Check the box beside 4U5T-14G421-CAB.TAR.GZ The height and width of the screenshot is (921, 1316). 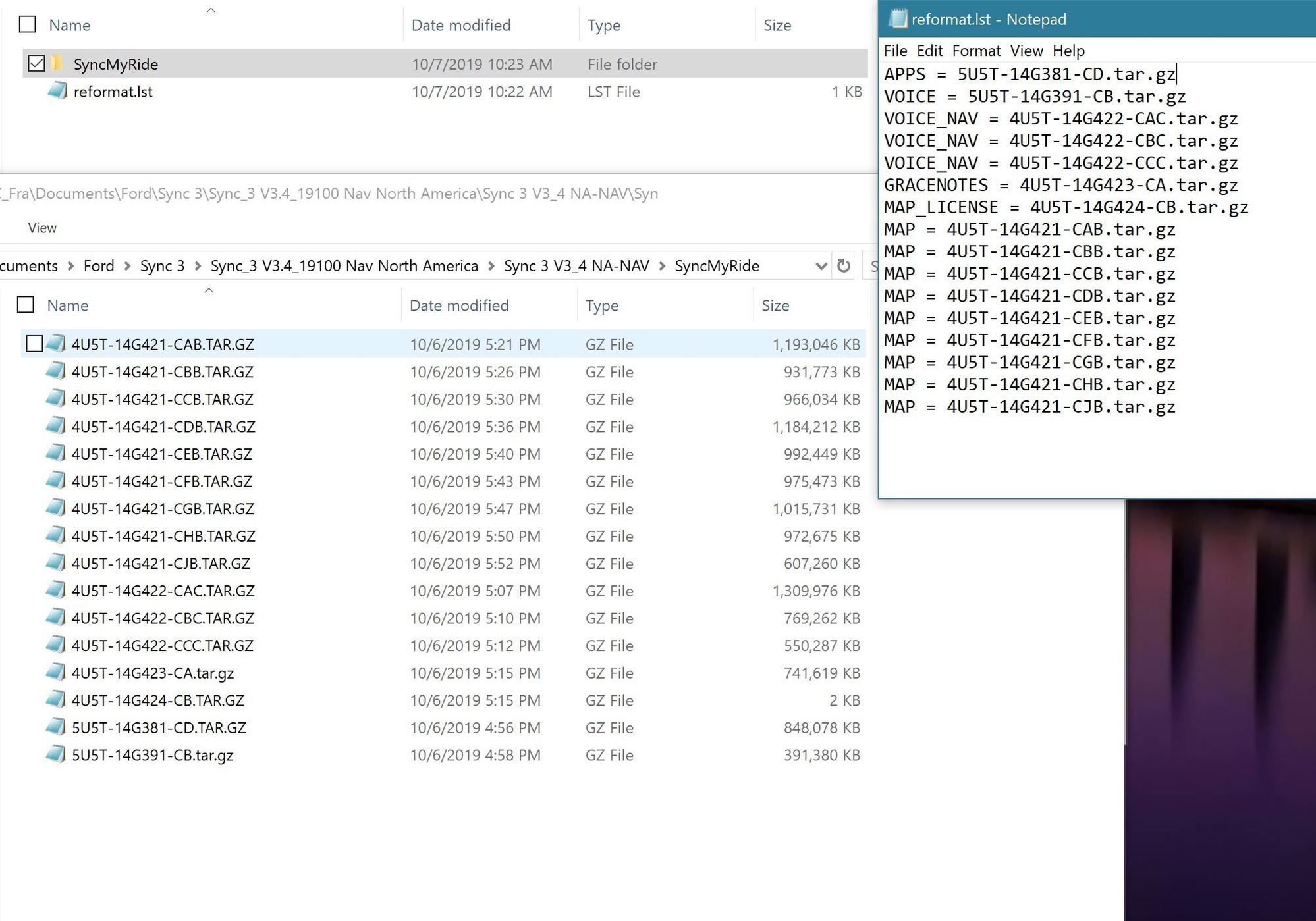[35, 344]
